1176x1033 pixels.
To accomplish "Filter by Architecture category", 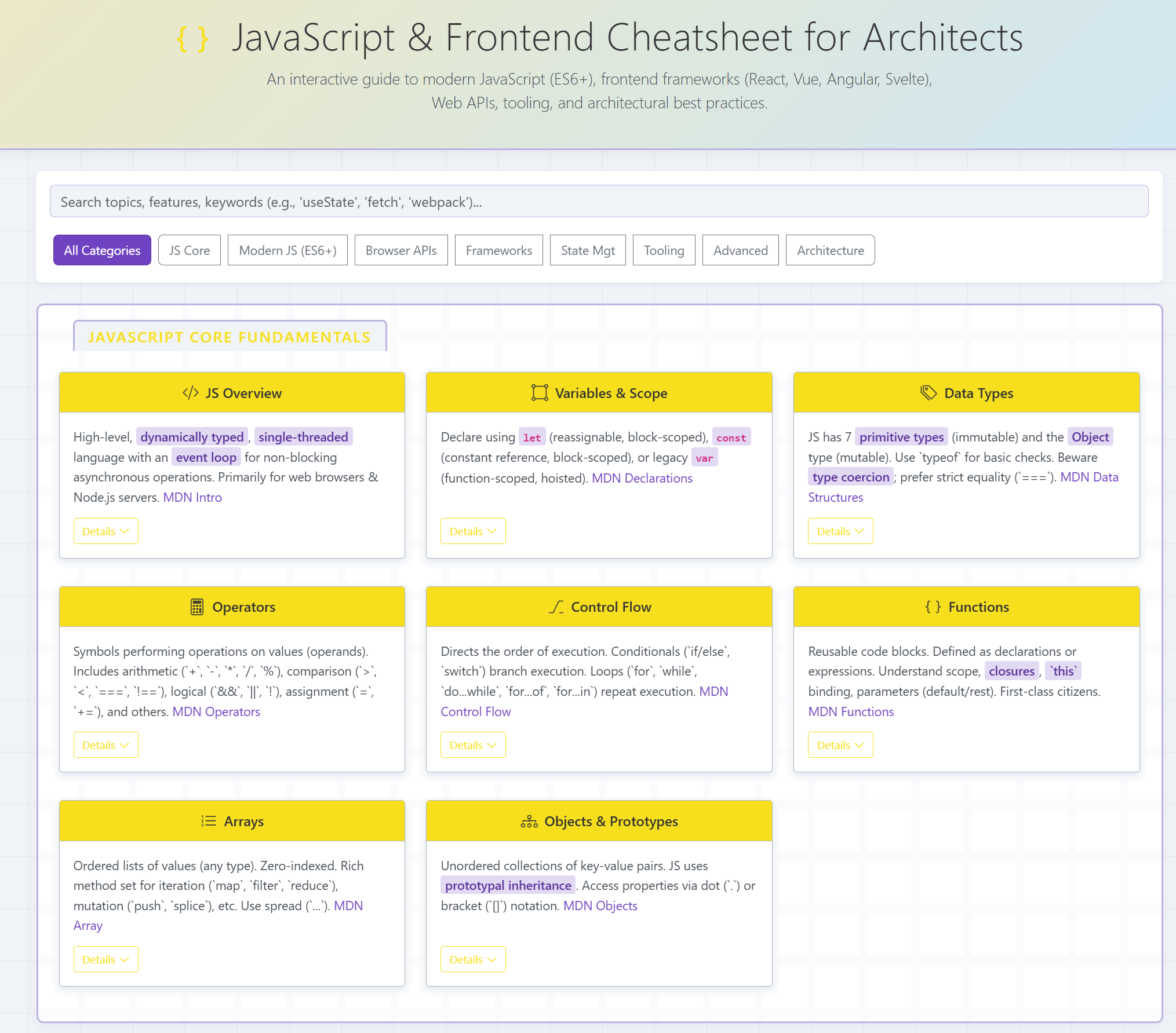I will 831,250.
